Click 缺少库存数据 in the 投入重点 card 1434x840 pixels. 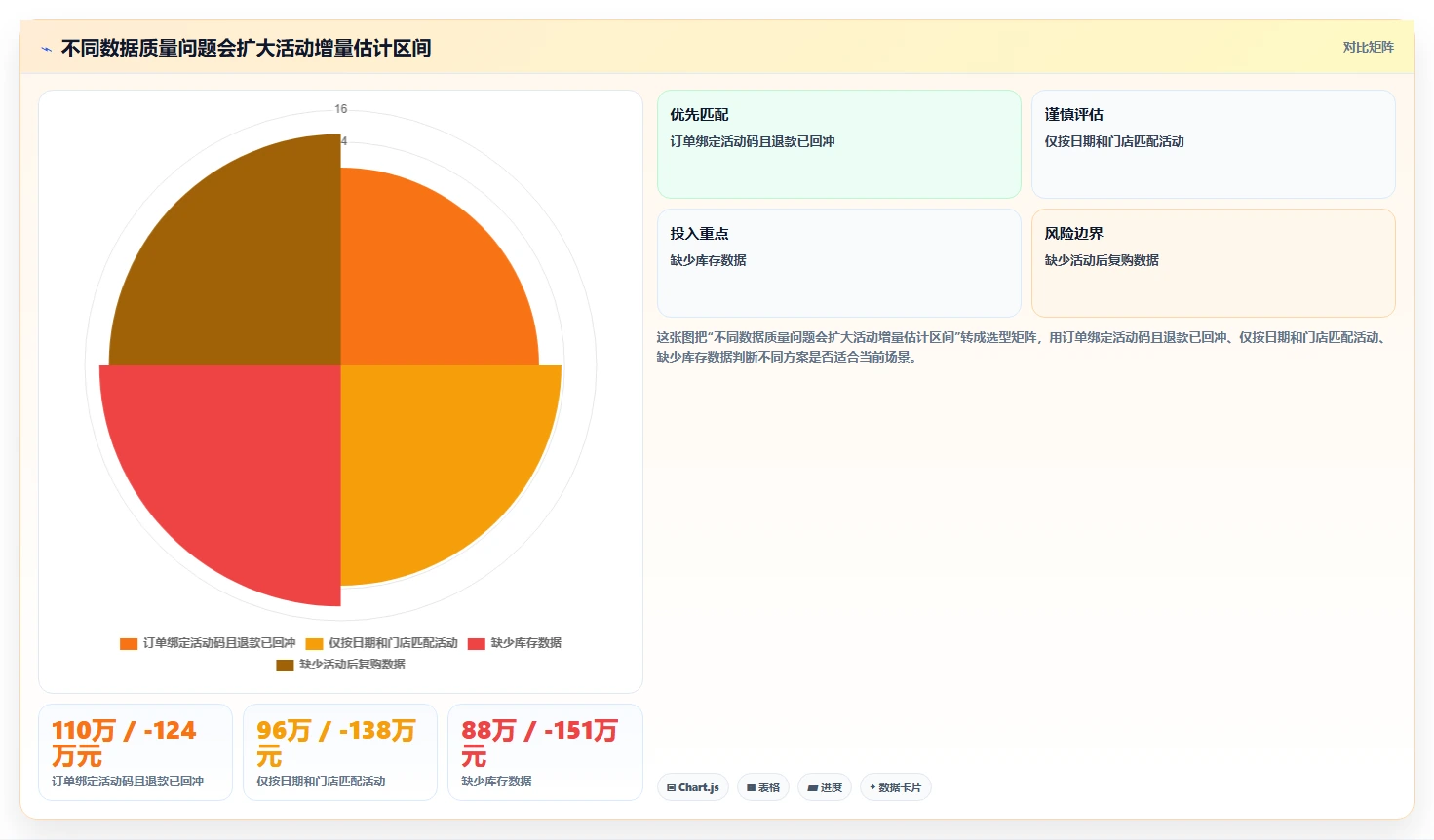(708, 260)
